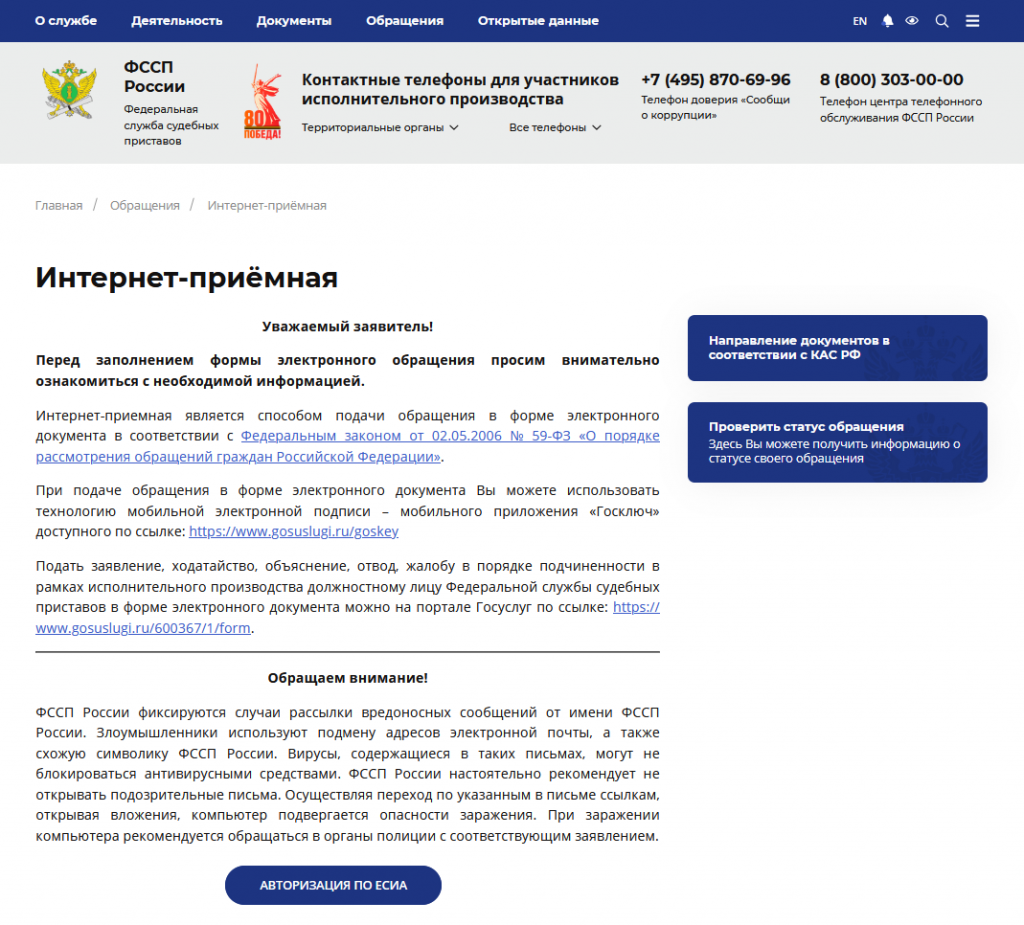Image resolution: width=1024 pixels, height=925 pixels.
Task: Follow the gosuslugi.ru/goskey link
Action: tap(294, 532)
